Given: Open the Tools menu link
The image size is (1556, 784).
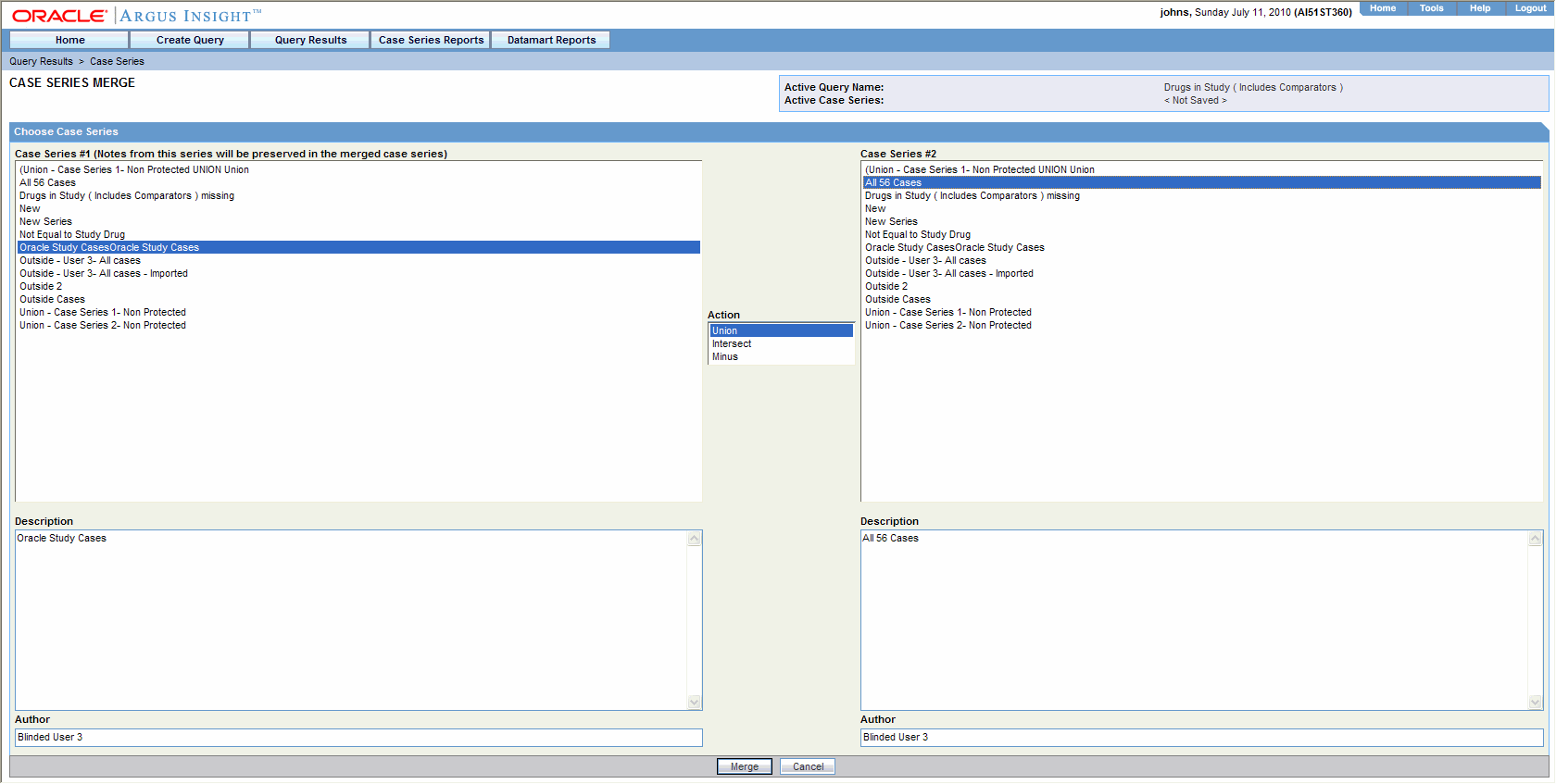Looking at the screenshot, I should (x=1431, y=8).
